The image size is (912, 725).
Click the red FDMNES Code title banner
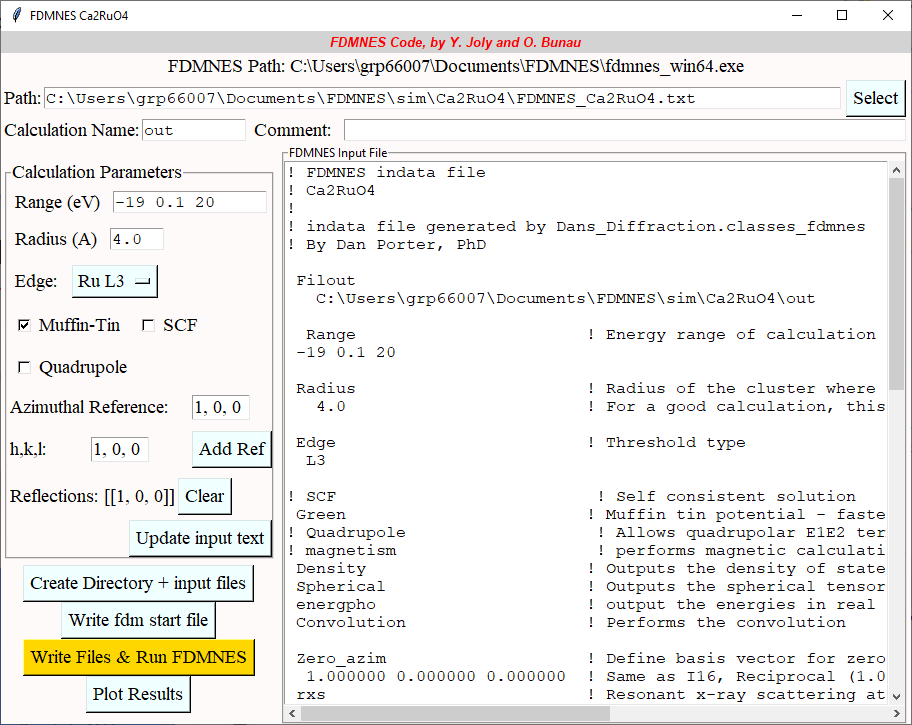pyautogui.click(x=455, y=42)
